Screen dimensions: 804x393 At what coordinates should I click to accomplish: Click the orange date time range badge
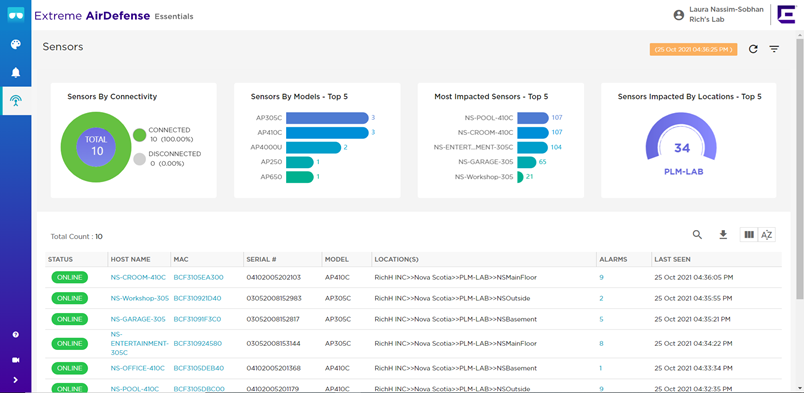pyautogui.click(x=693, y=49)
